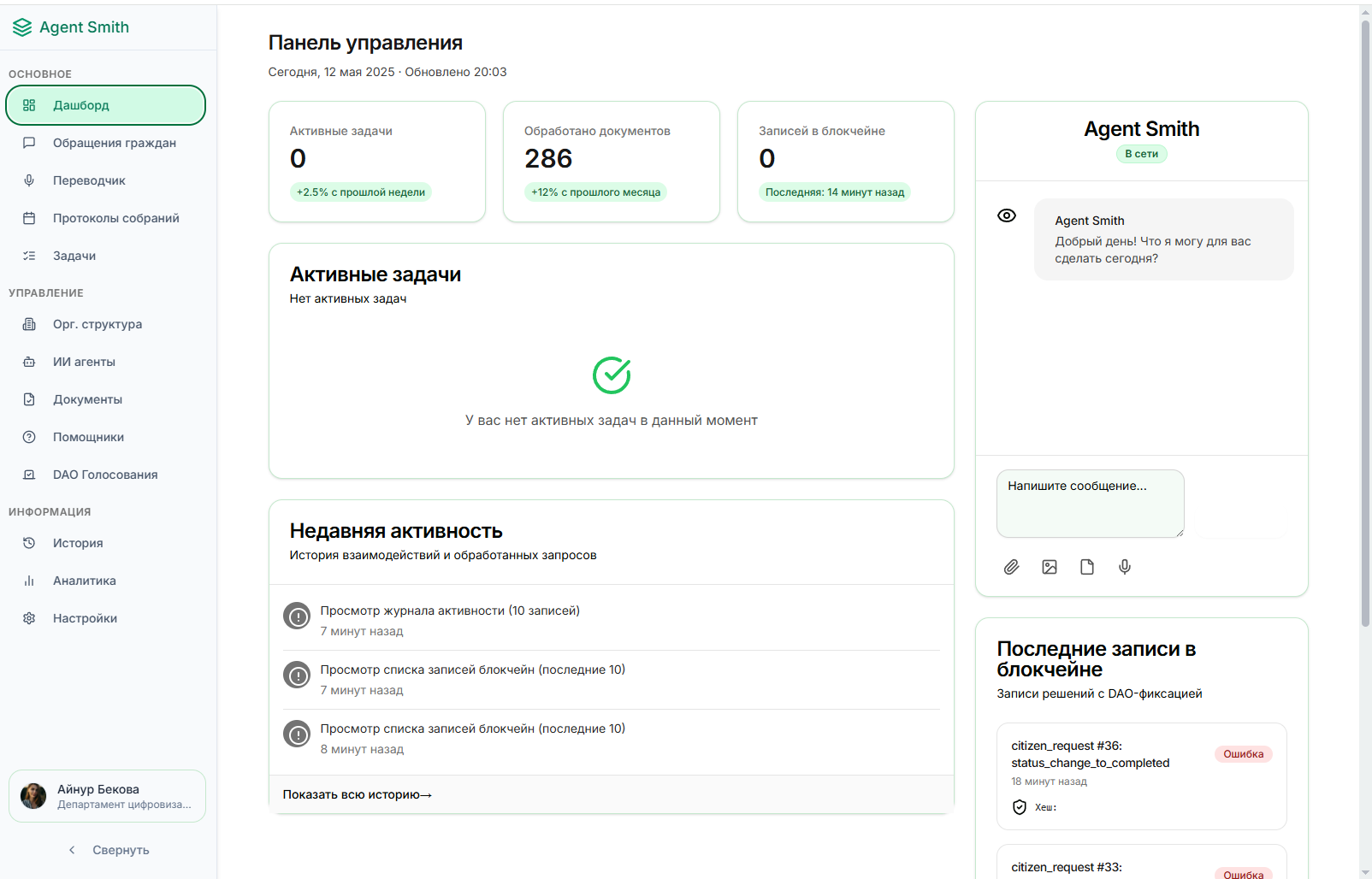Click the Agent Smith logo icon
Screen dimensions: 1372x879
click(22, 27)
